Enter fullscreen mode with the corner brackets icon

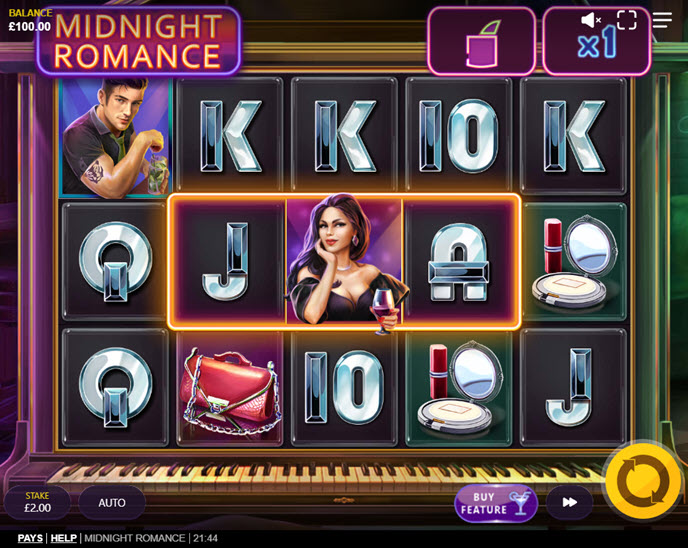click(x=627, y=20)
